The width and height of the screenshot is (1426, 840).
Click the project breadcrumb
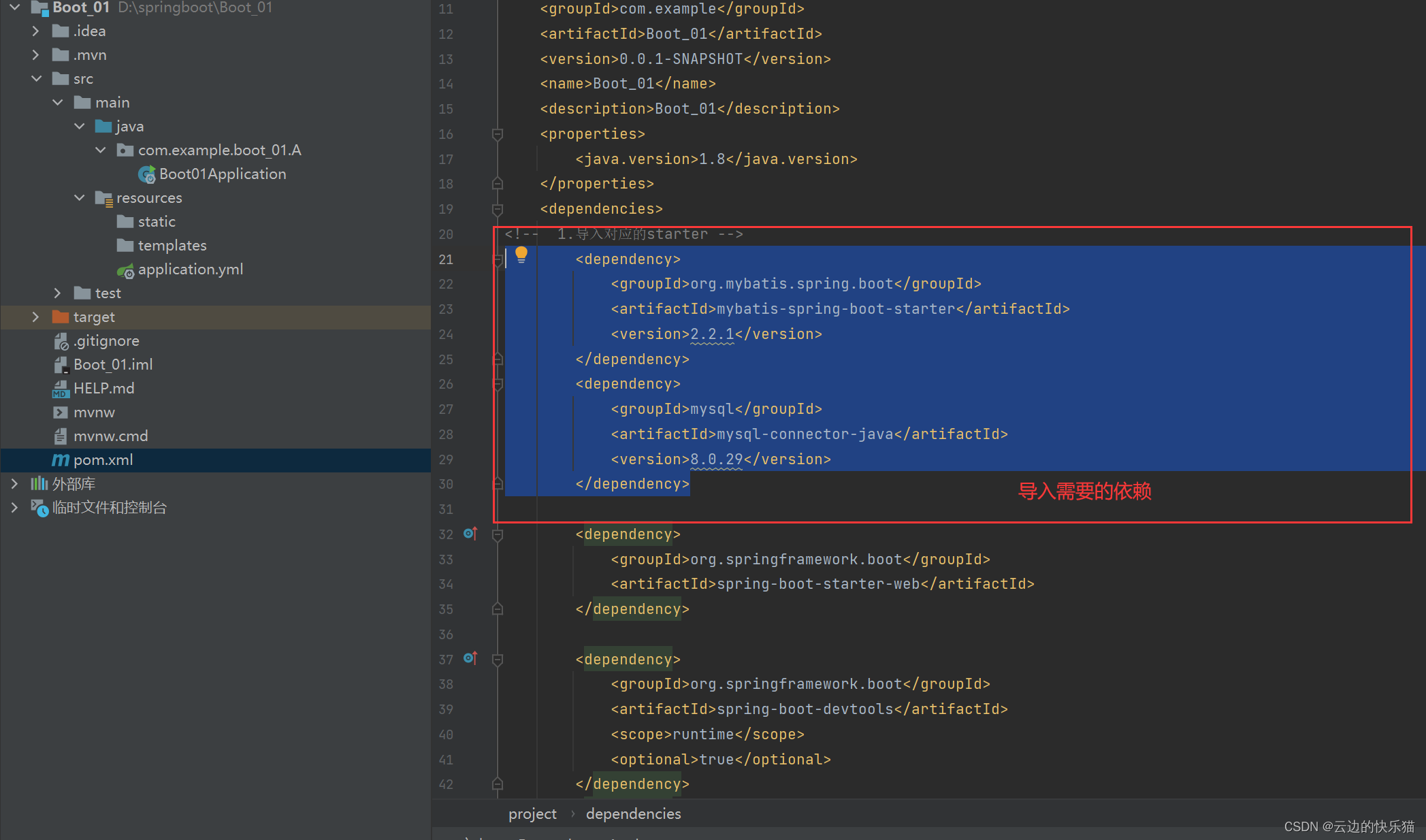(532, 814)
